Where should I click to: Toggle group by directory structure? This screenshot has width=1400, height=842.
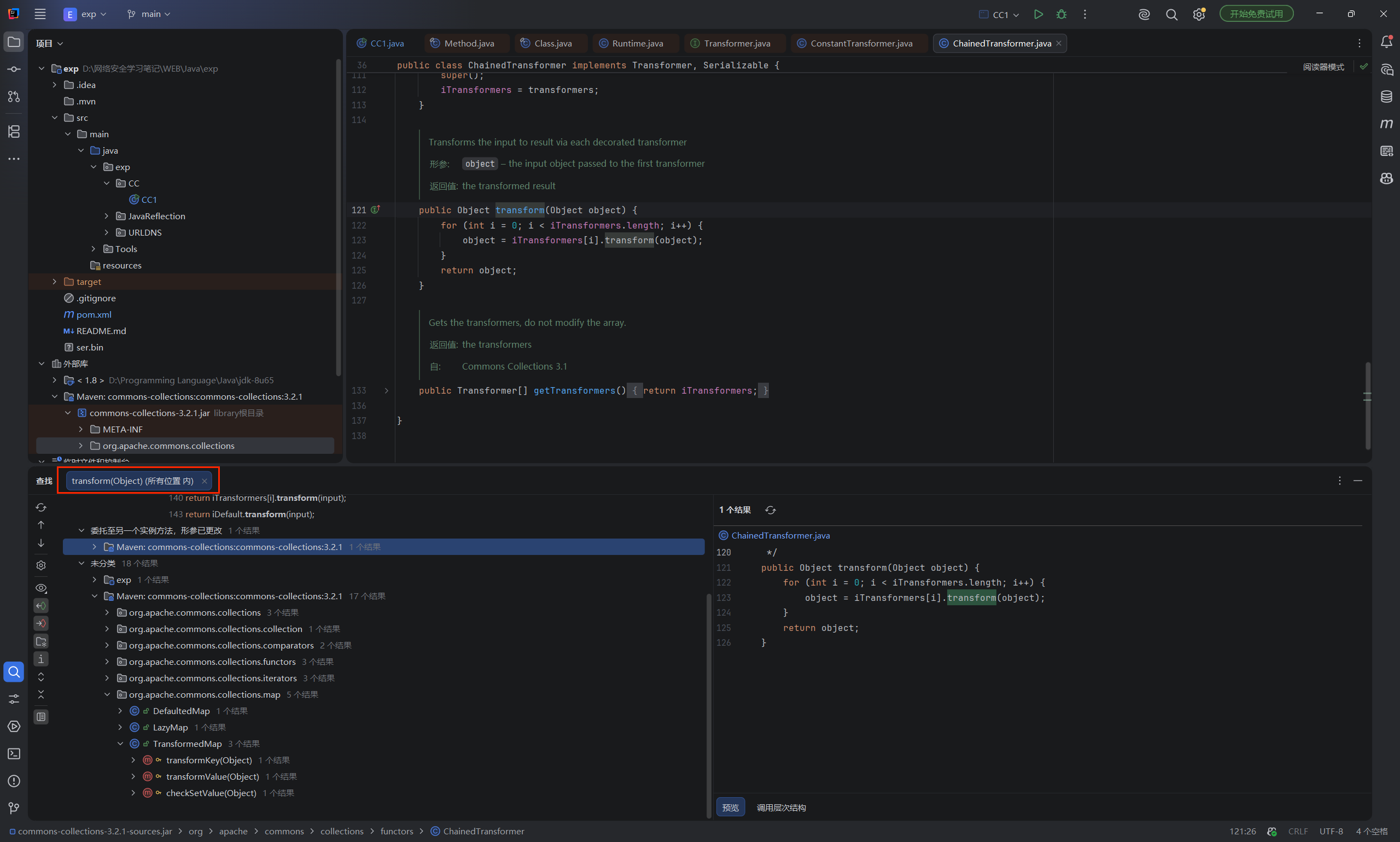(41, 641)
